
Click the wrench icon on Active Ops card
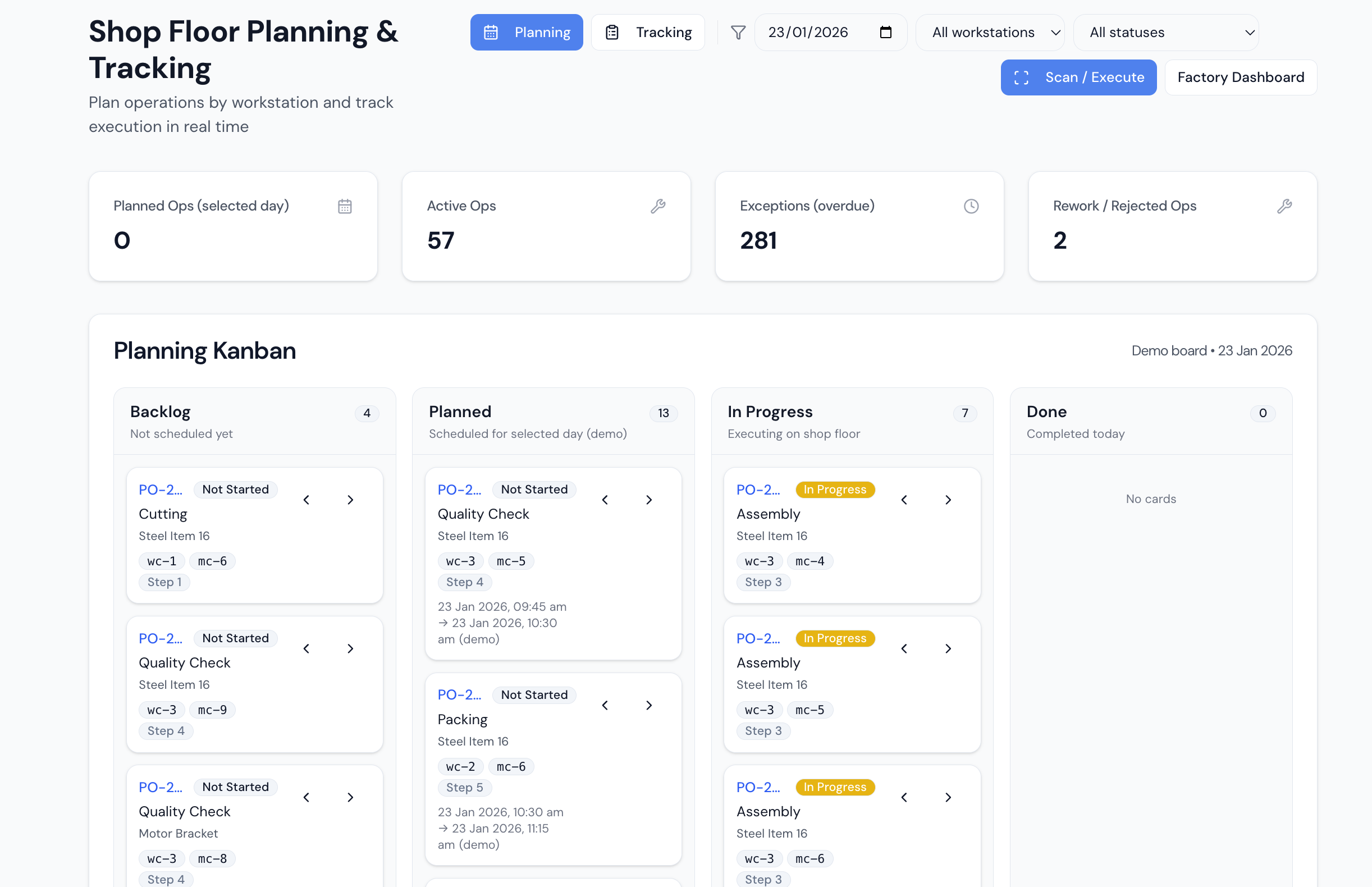tap(658, 205)
